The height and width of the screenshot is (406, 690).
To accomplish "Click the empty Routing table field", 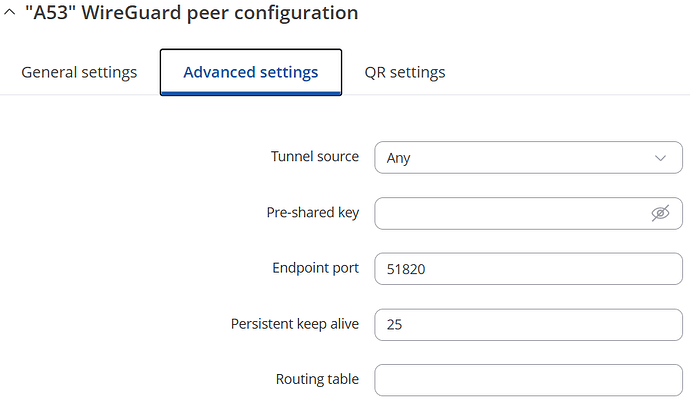I will [x=529, y=380].
